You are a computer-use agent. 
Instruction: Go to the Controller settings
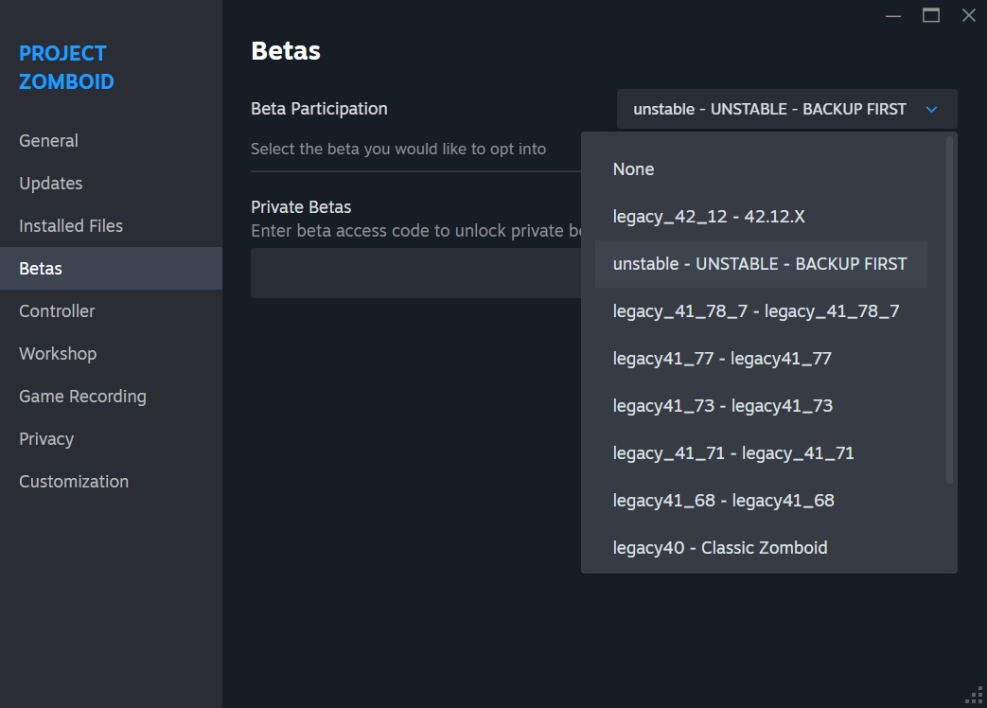click(57, 311)
